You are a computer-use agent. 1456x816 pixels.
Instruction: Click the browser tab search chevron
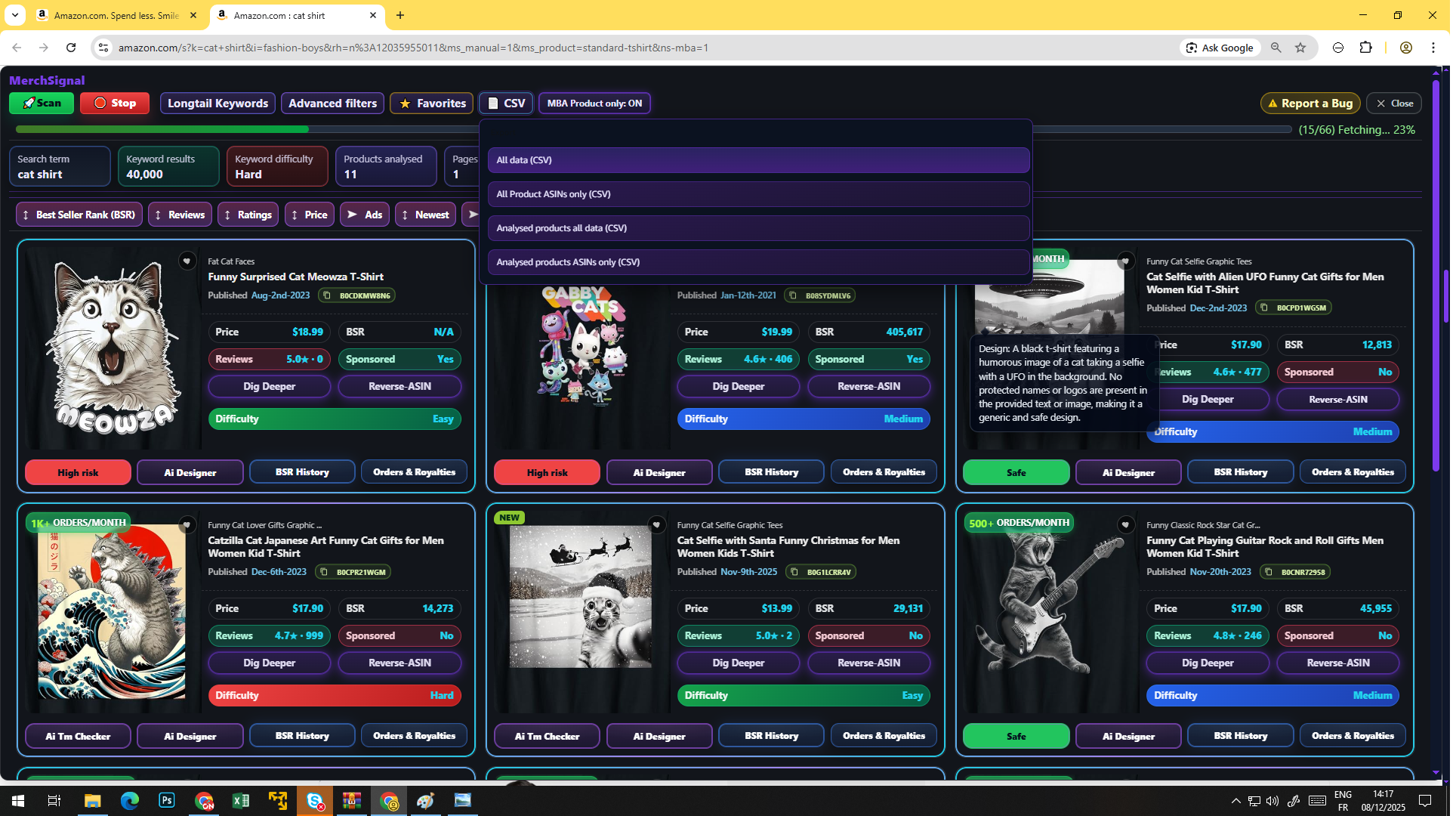(x=14, y=15)
